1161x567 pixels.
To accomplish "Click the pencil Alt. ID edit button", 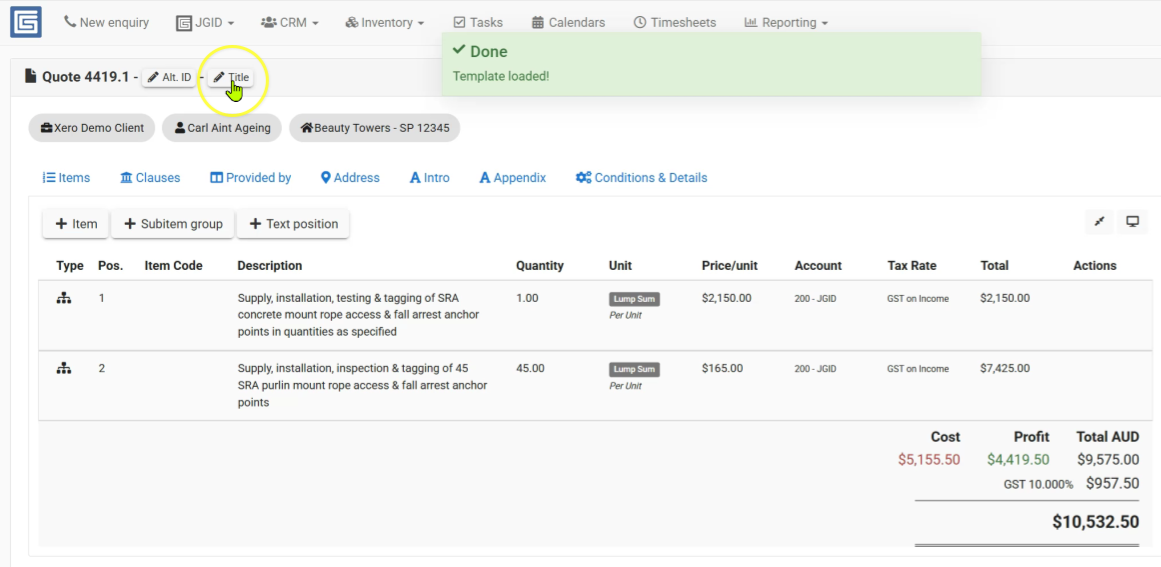I will coord(169,77).
